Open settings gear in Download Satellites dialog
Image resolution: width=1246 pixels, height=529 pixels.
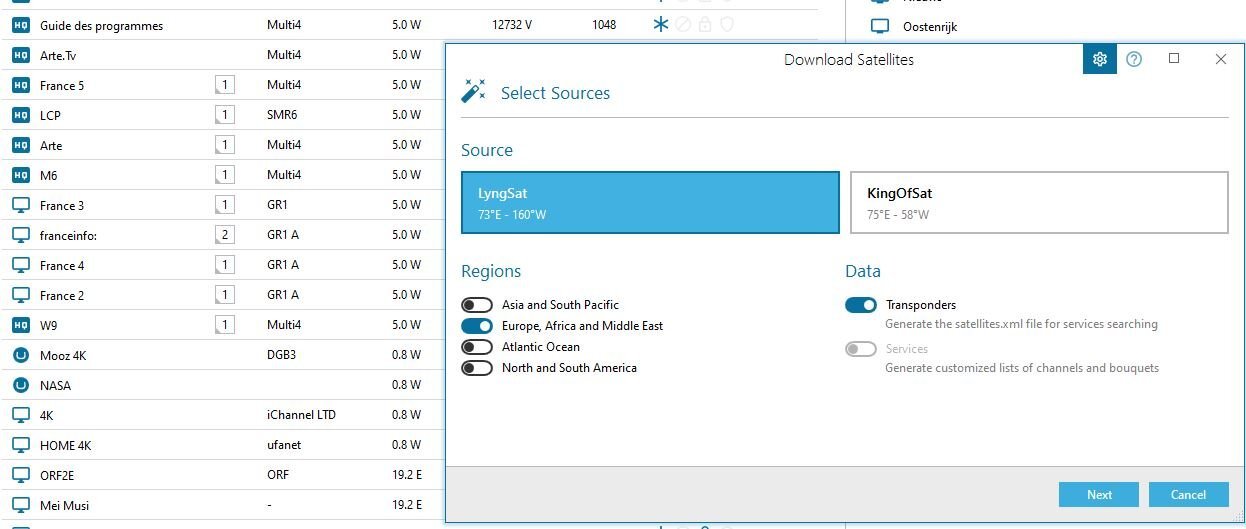pyautogui.click(x=1100, y=59)
